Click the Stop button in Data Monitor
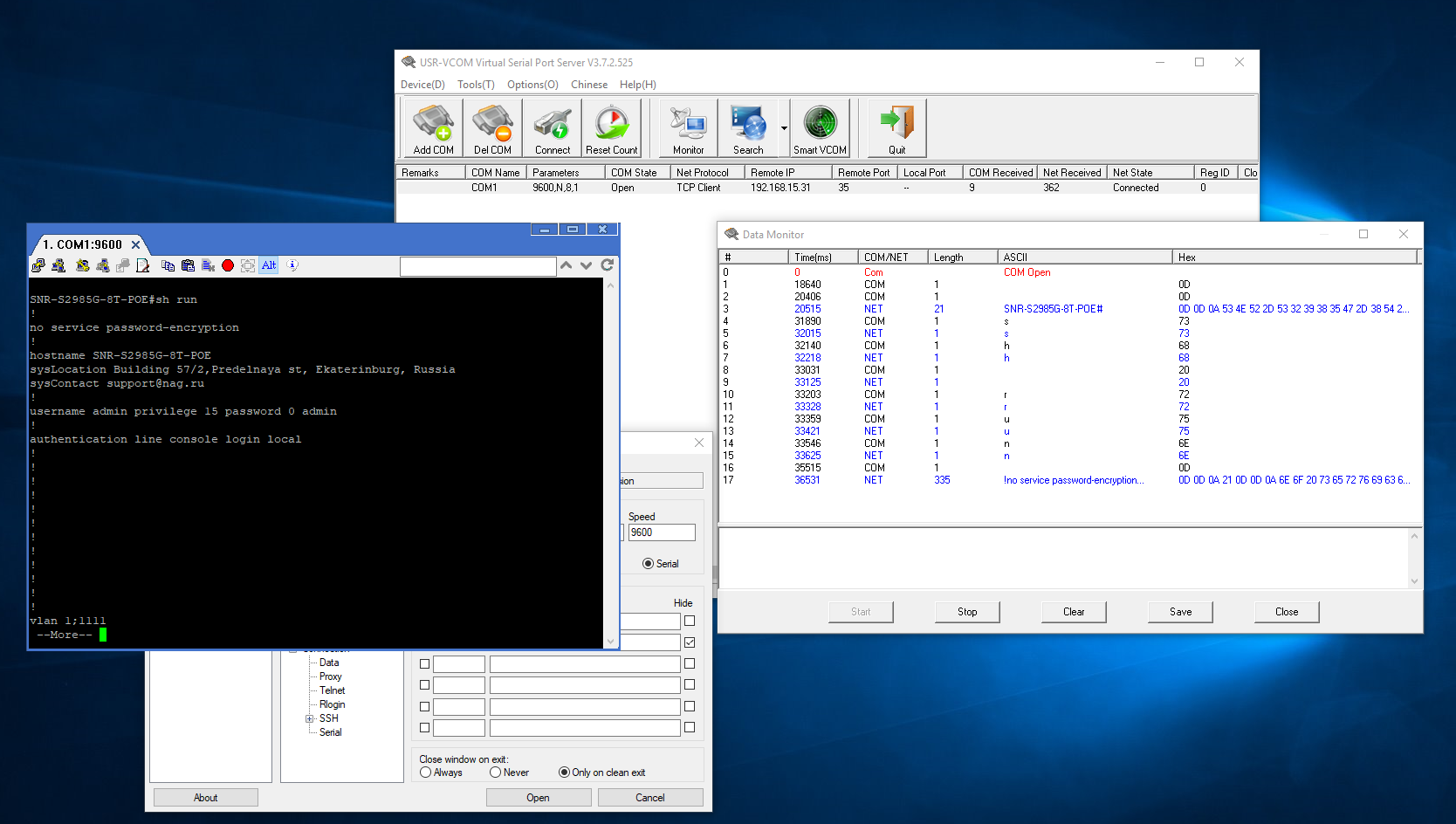Viewport: 1456px width, 824px height. 967,612
